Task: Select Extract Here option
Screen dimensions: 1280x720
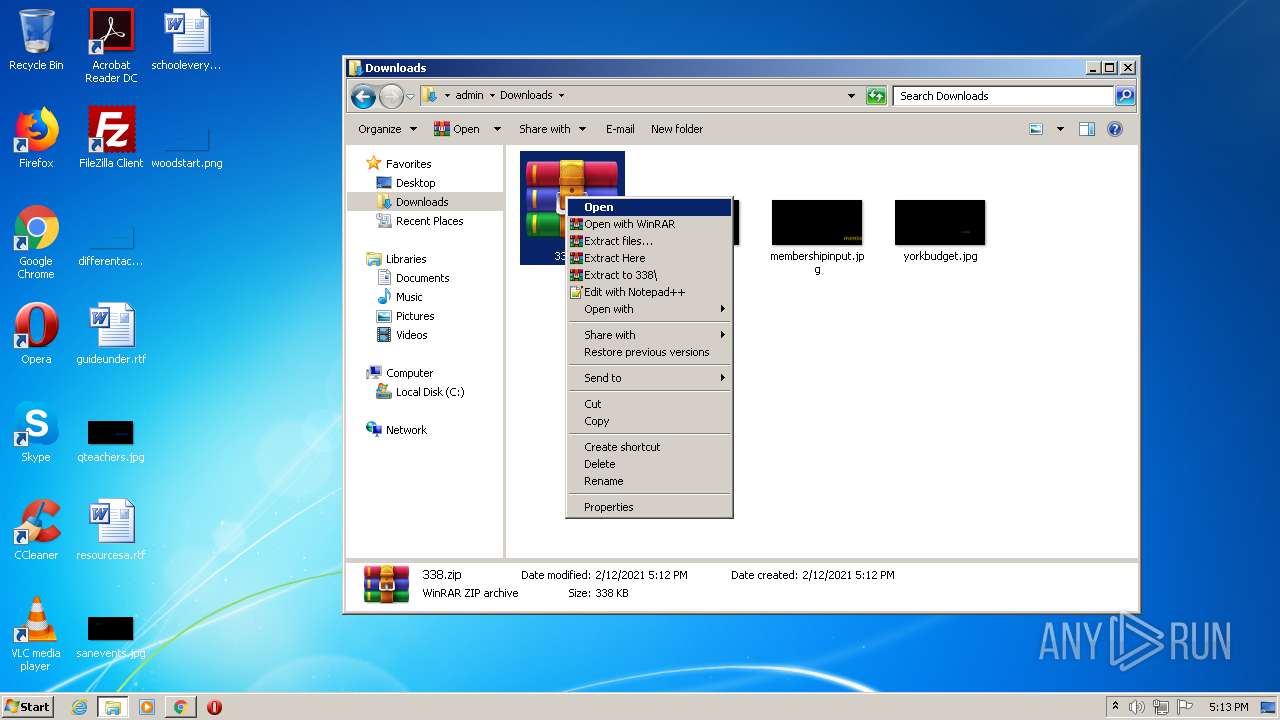Action: [649, 258]
